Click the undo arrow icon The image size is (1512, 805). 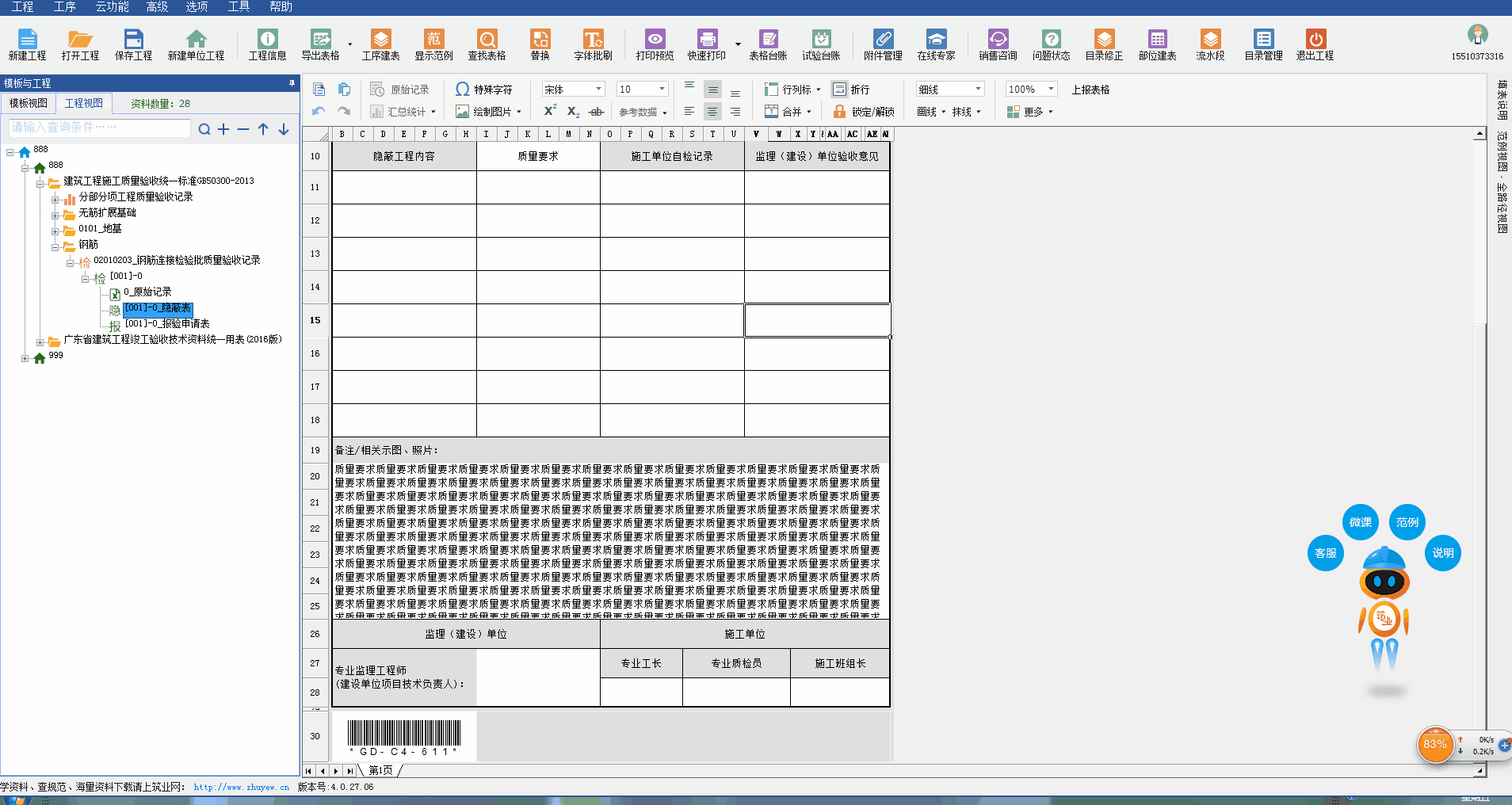(319, 112)
